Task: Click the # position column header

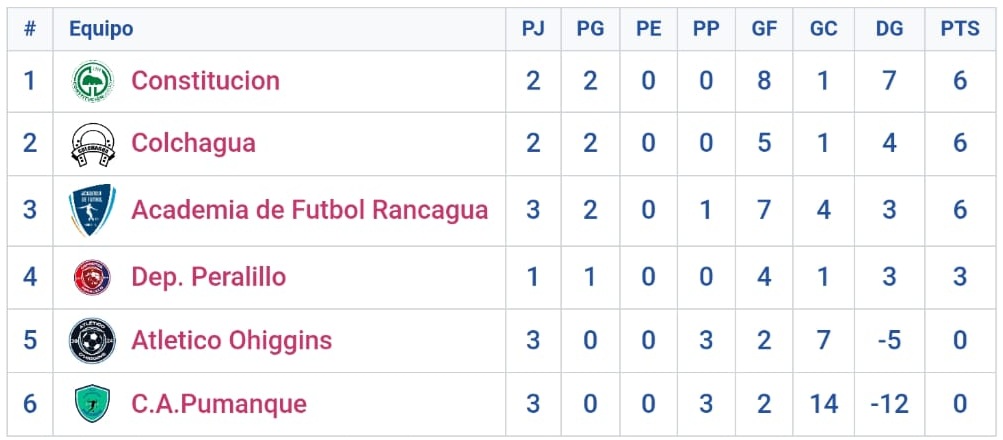Action: click(30, 29)
